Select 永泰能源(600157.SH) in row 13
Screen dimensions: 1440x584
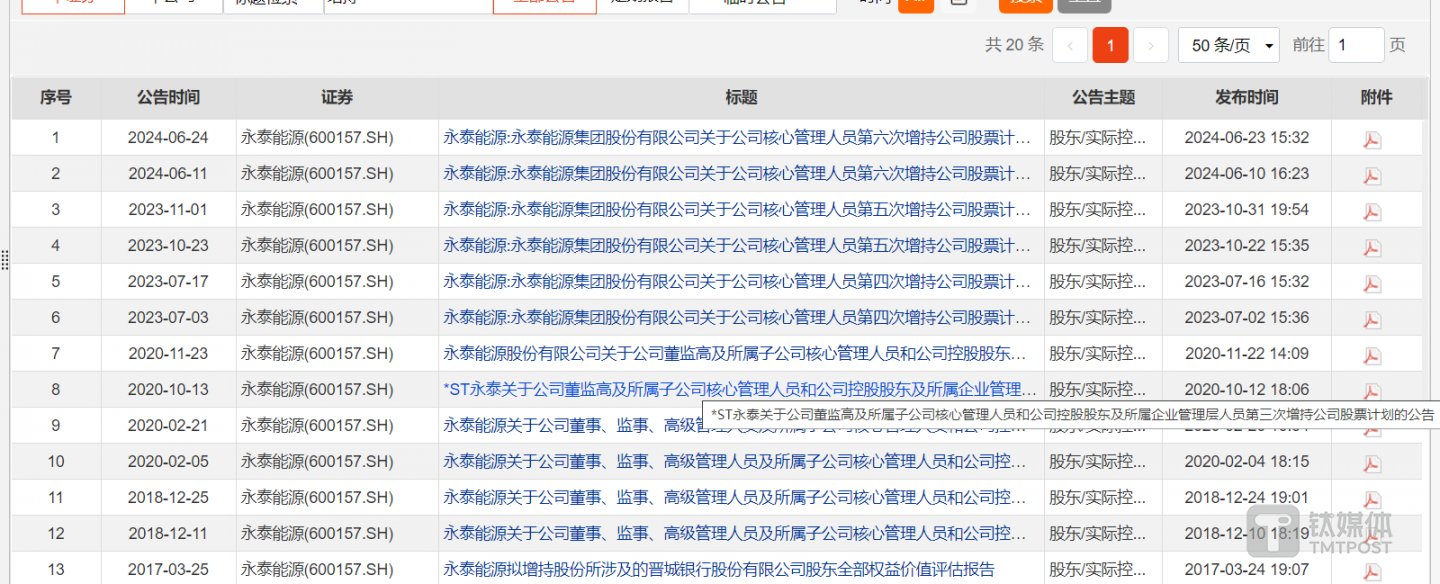tap(317, 570)
